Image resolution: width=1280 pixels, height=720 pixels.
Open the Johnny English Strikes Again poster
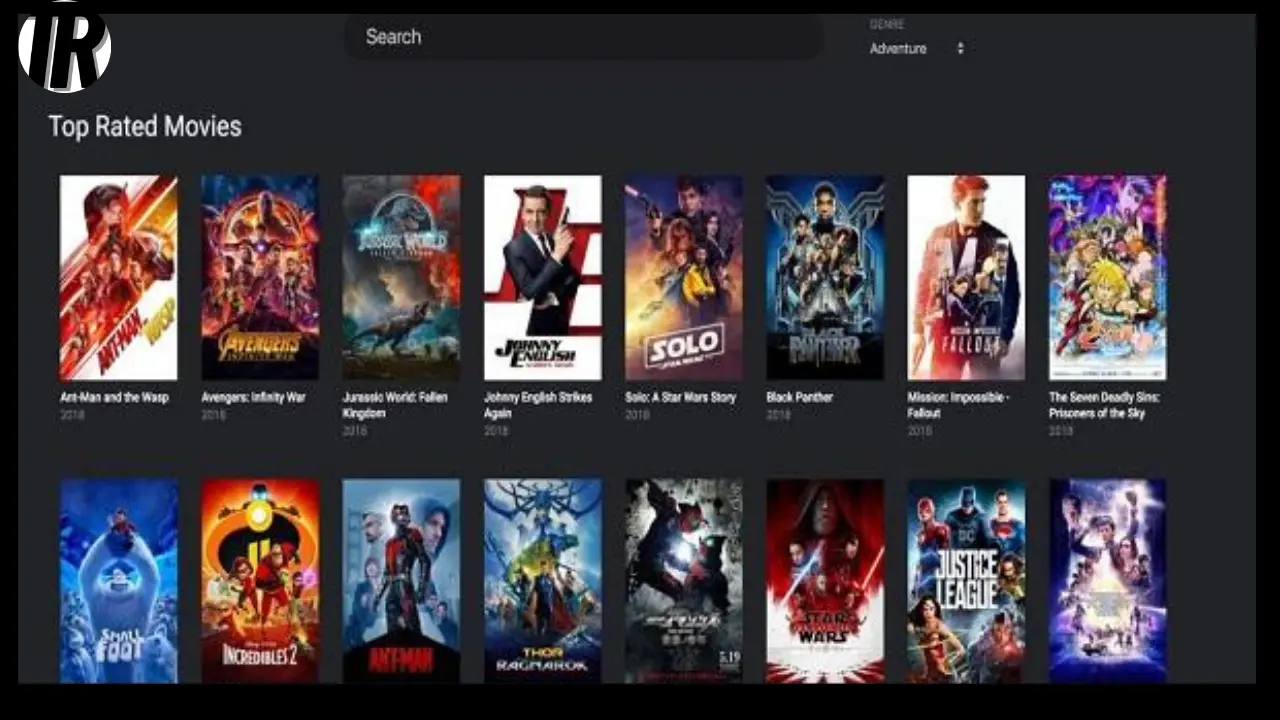(543, 278)
